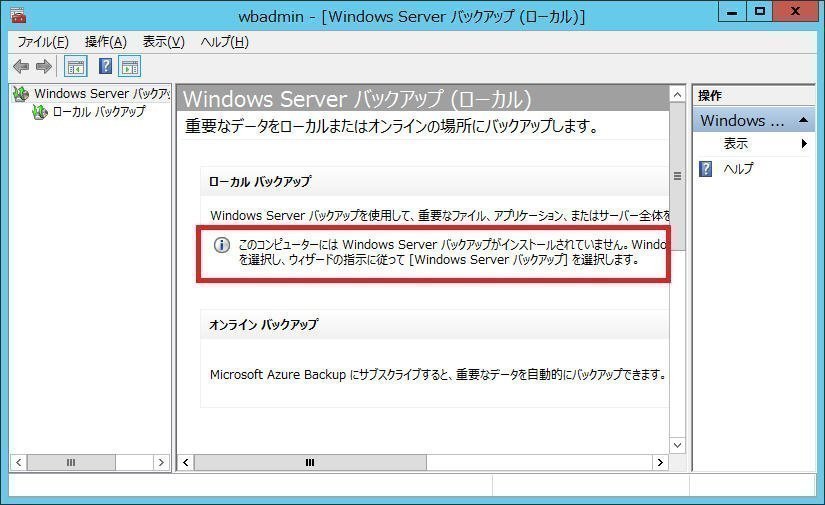
Task: Collapse the Windows ... actions section arrow
Action: coord(803,120)
